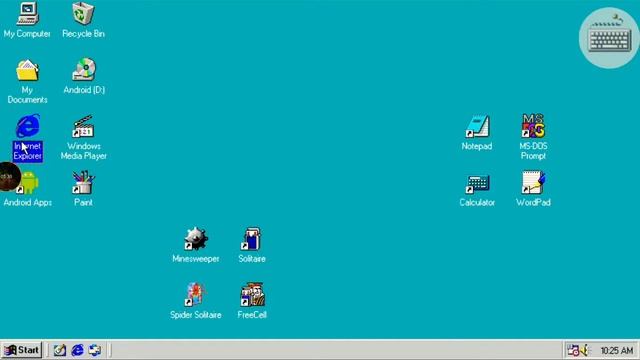Image resolution: width=640 pixels, height=360 pixels.
Task: Click the third Quick Launch icon
Action: (x=95, y=350)
